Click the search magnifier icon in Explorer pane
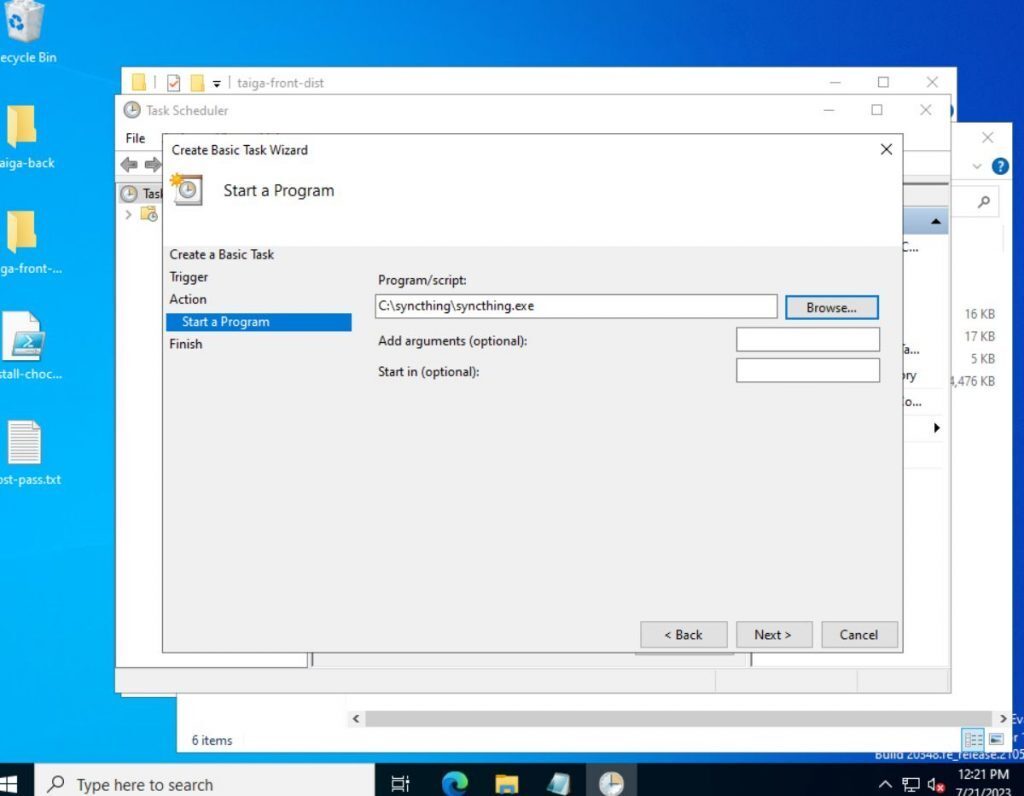This screenshot has height=796, width=1024. 981,201
